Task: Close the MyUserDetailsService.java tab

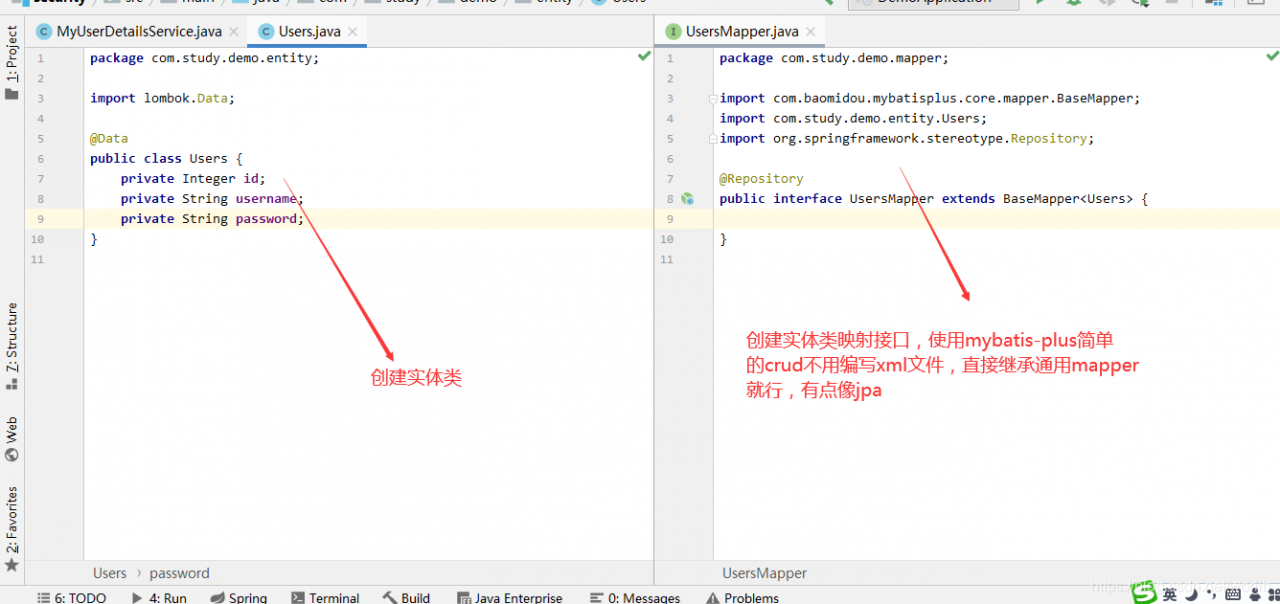Action: pos(234,32)
